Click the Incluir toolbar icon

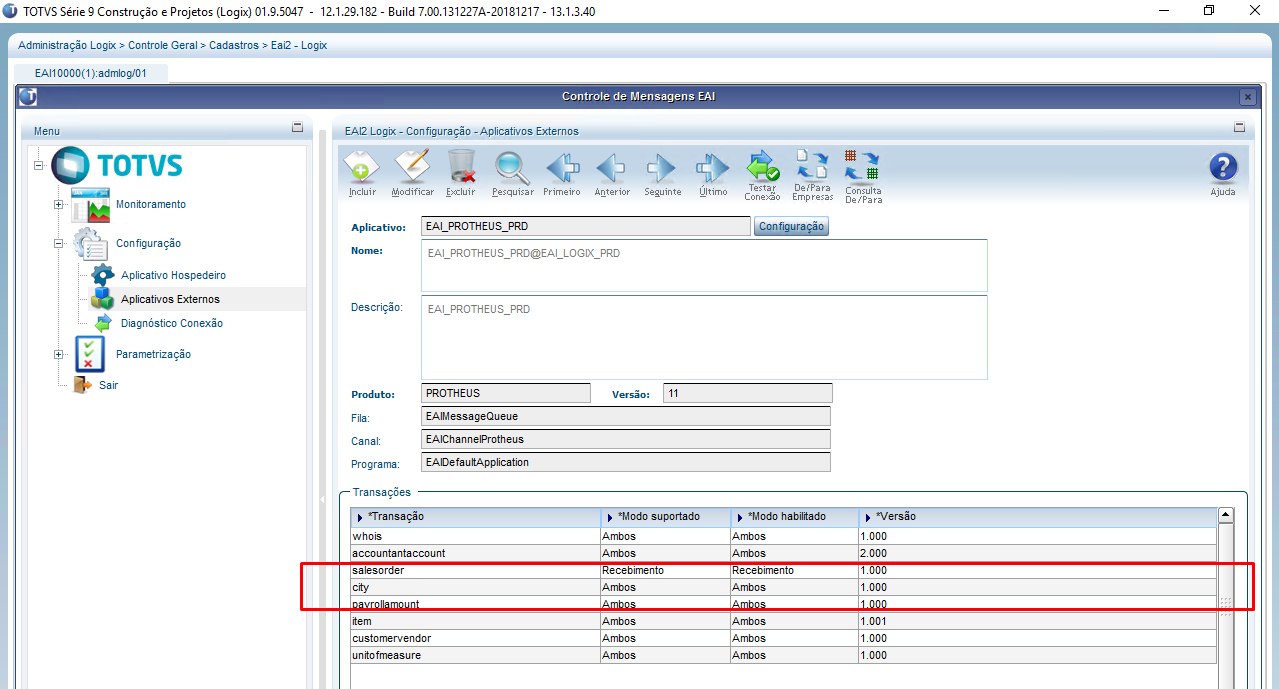362,173
